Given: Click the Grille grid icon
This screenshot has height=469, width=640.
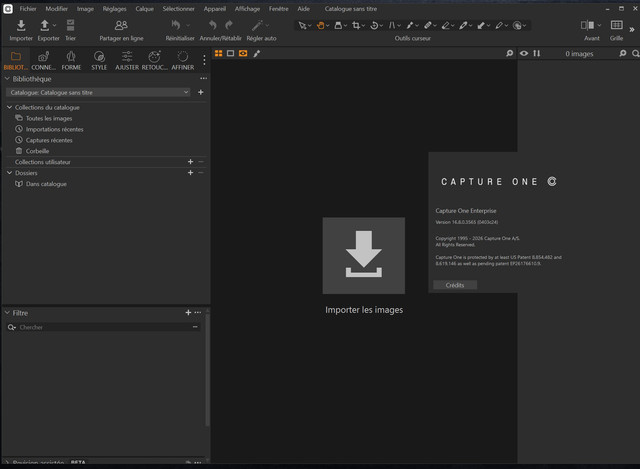Looking at the screenshot, I should pyautogui.click(x=616, y=25).
